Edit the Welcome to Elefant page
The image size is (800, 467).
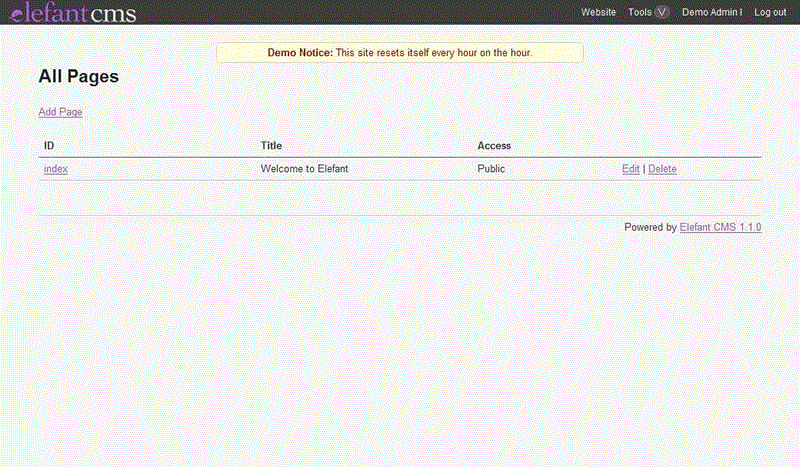[x=630, y=169]
